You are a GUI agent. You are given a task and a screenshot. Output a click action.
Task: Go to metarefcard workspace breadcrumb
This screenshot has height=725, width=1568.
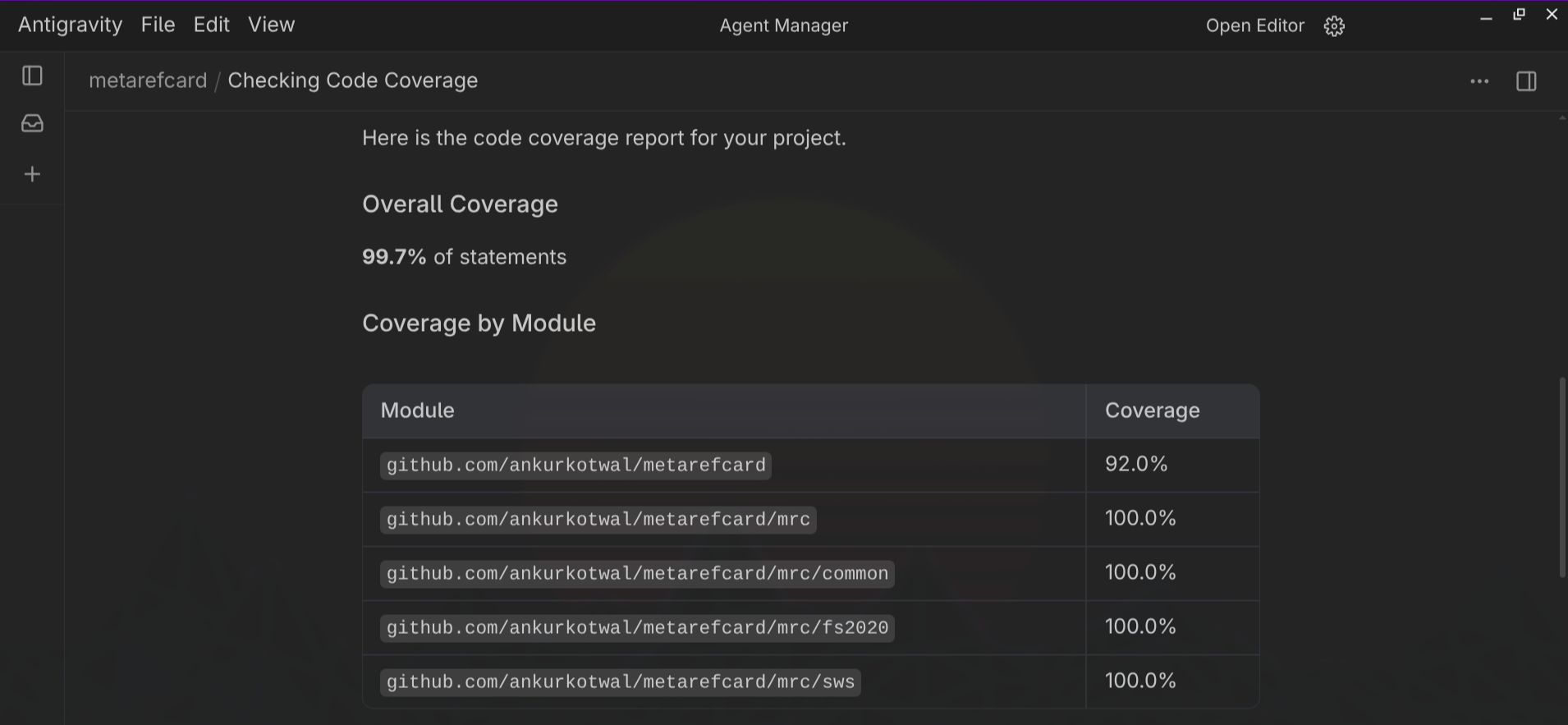tap(148, 80)
